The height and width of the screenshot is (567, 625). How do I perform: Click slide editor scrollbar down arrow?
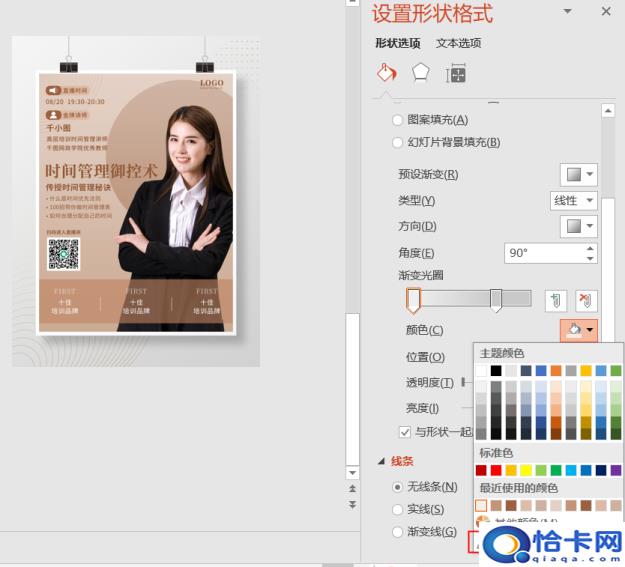[x=352, y=473]
